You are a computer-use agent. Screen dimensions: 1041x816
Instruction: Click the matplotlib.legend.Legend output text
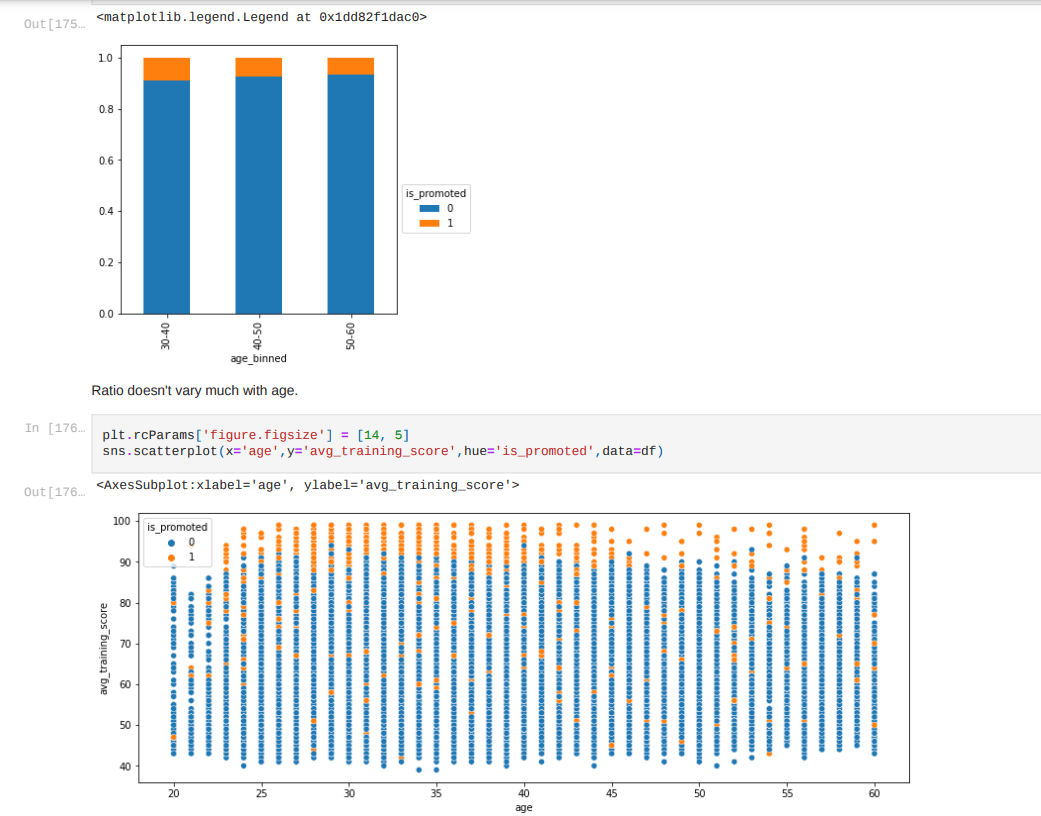click(261, 17)
